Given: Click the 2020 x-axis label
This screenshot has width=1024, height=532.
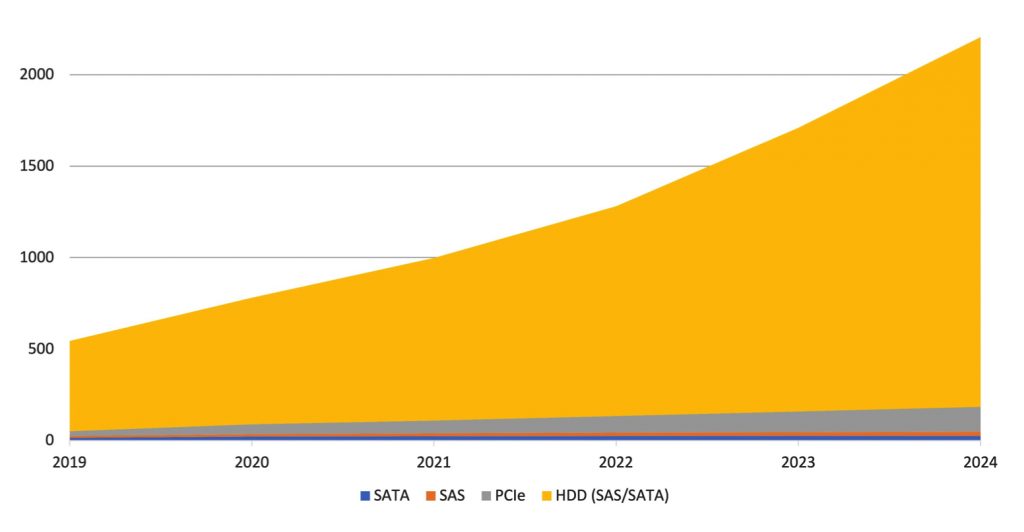Looking at the screenshot, I should 251,462.
